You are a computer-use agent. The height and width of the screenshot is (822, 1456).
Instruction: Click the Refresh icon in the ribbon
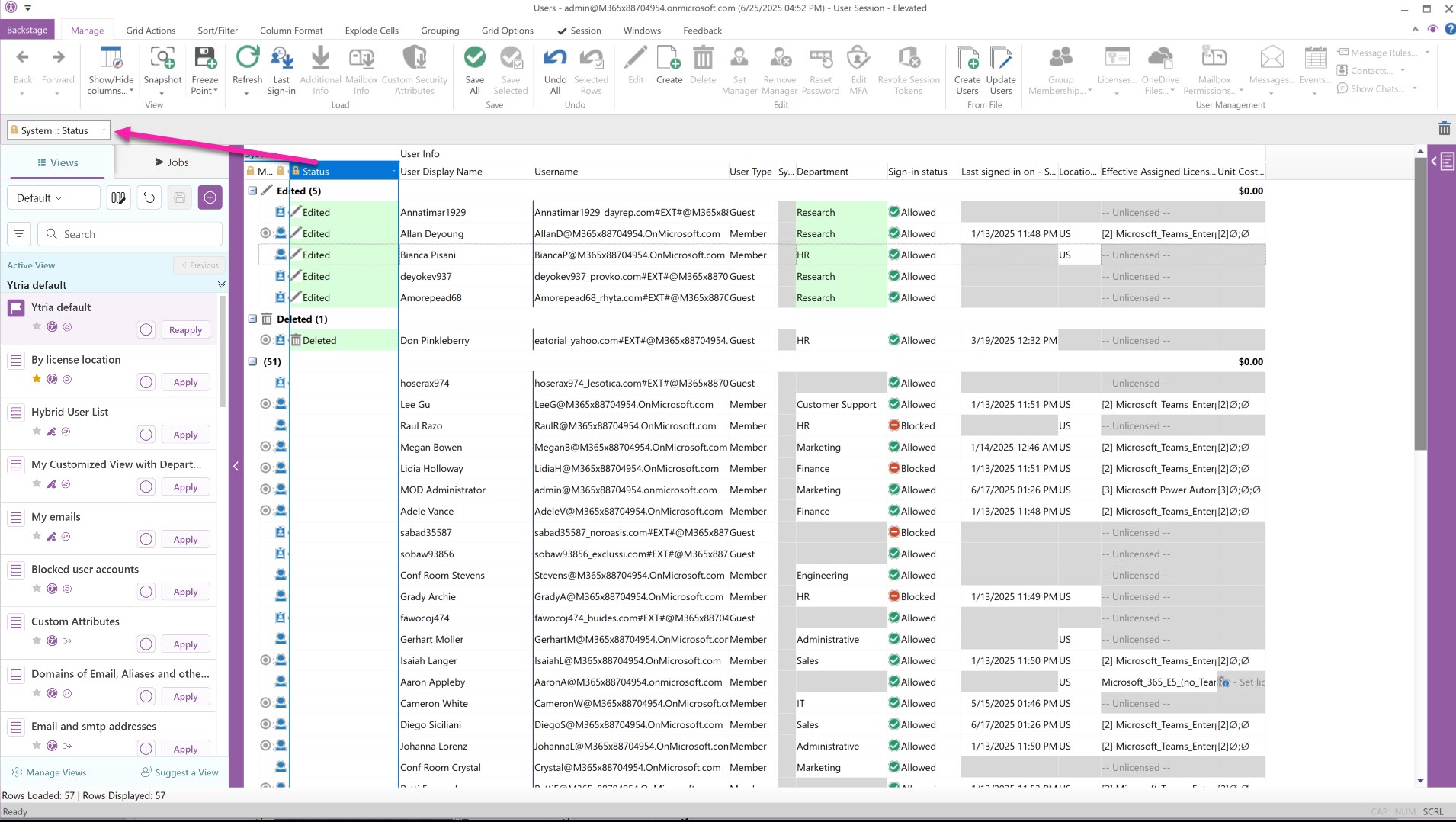click(247, 59)
